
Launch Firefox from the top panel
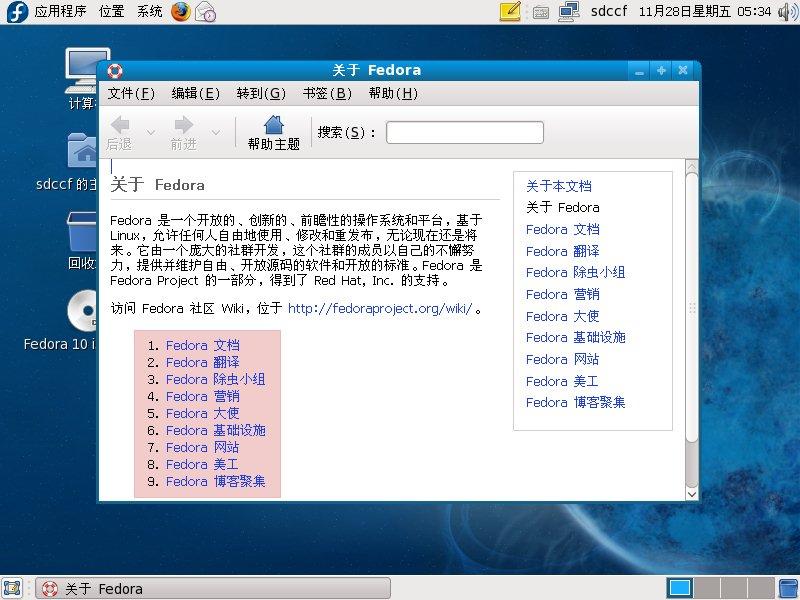(181, 12)
